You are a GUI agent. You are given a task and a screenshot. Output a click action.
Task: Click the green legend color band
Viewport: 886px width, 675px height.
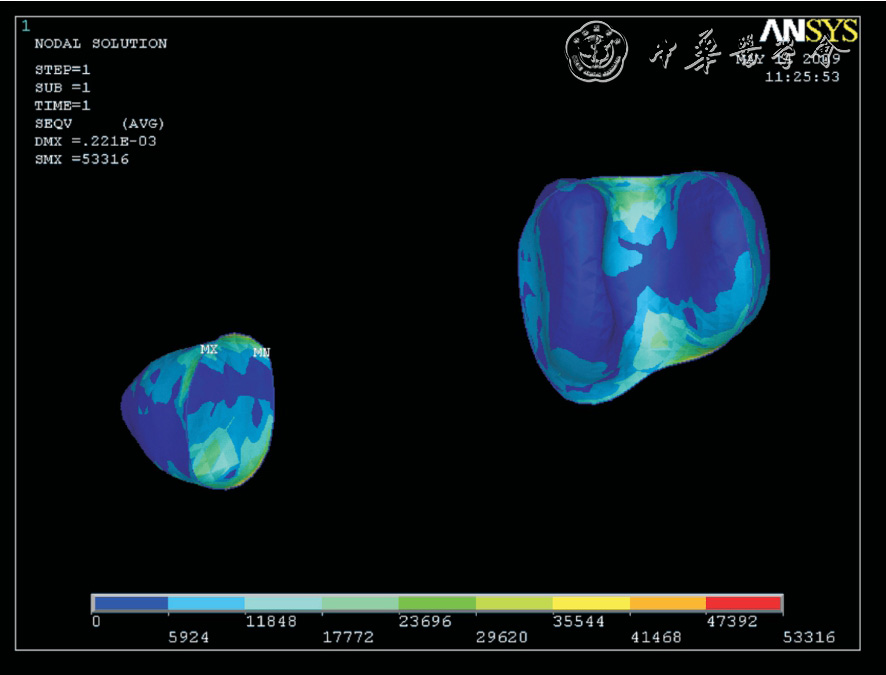click(437, 603)
